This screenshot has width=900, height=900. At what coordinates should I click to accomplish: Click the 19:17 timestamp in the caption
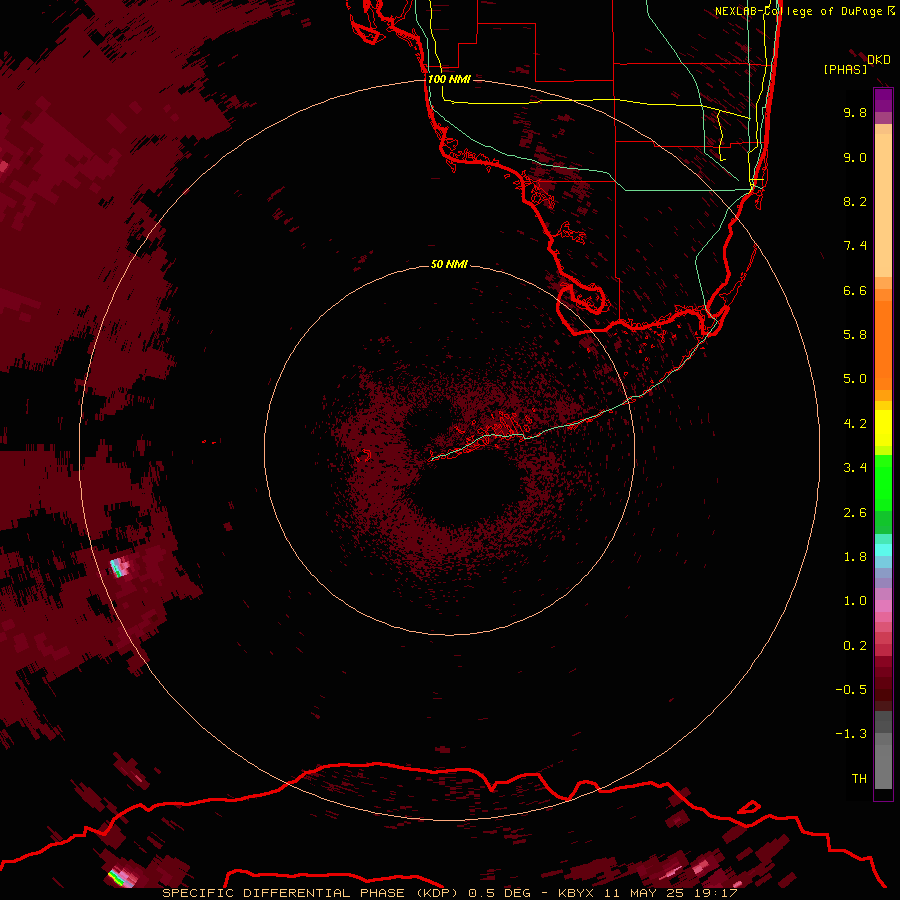(x=715, y=893)
